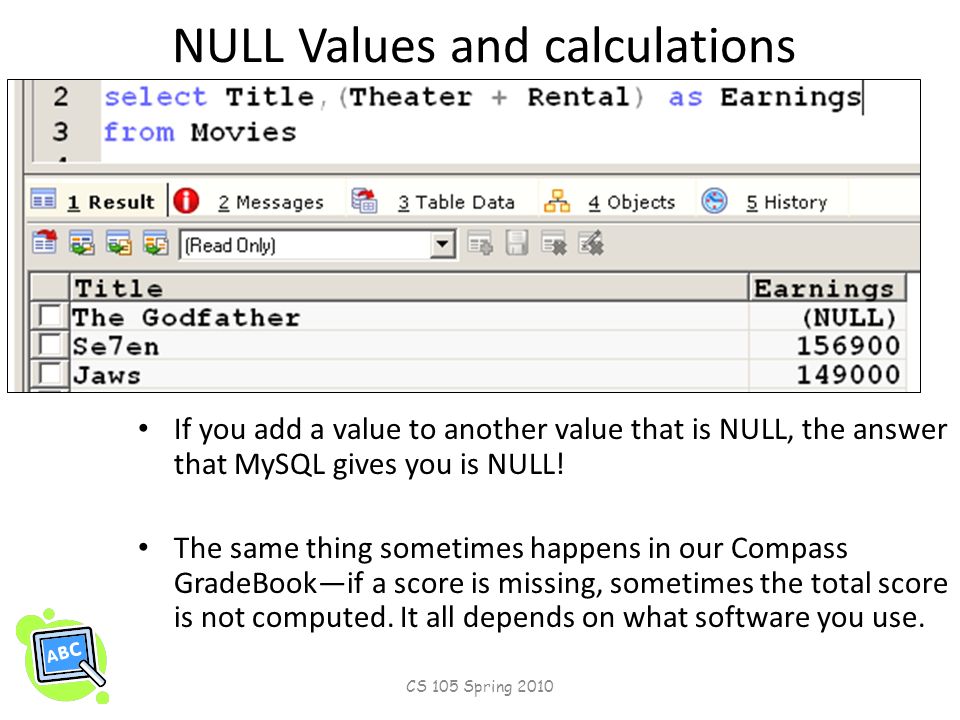Screen dimensions: 960x720
Task: Click the red info icon beside Messages
Action: click(x=186, y=201)
